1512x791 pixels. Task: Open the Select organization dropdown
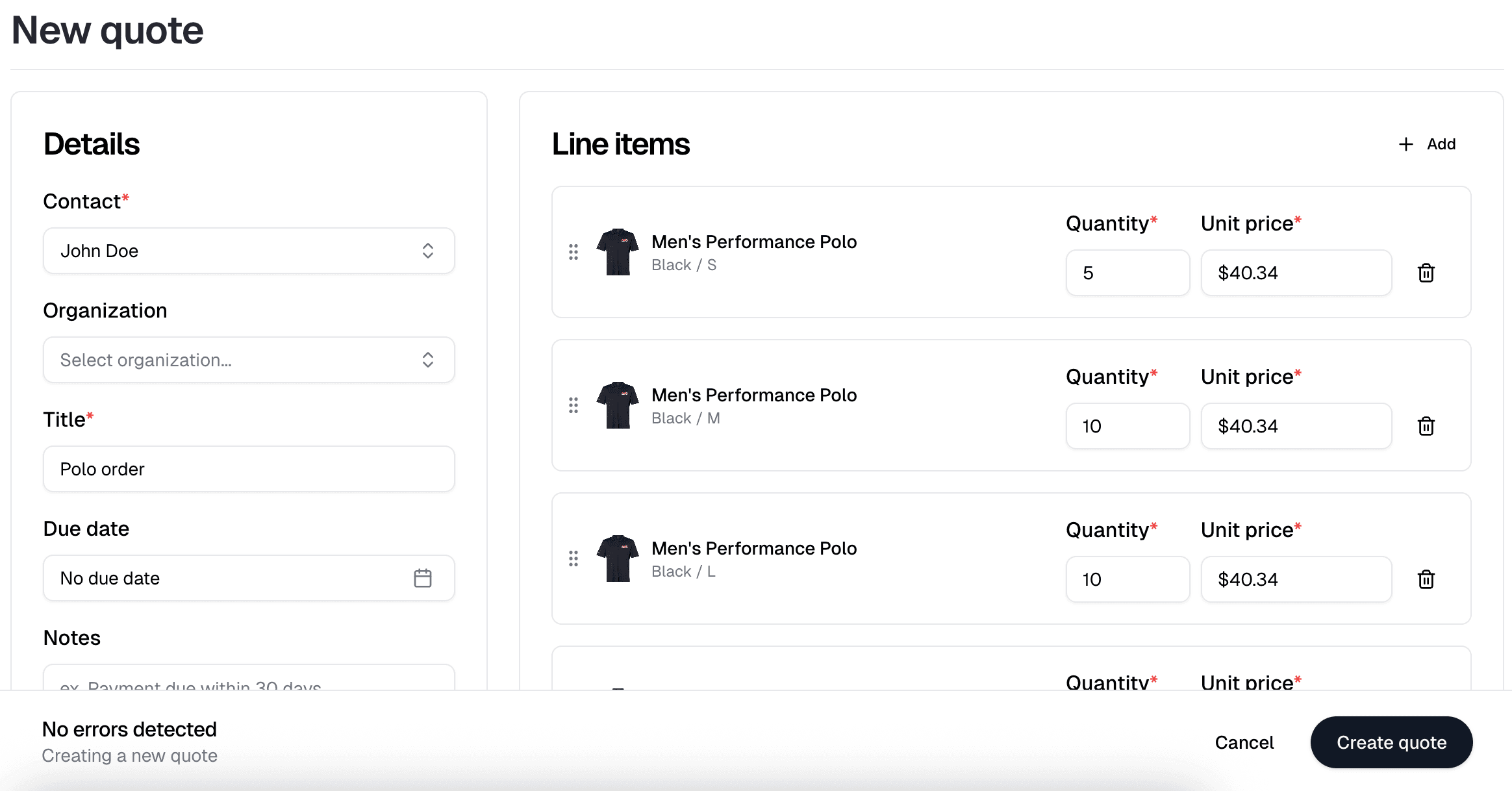click(249, 360)
